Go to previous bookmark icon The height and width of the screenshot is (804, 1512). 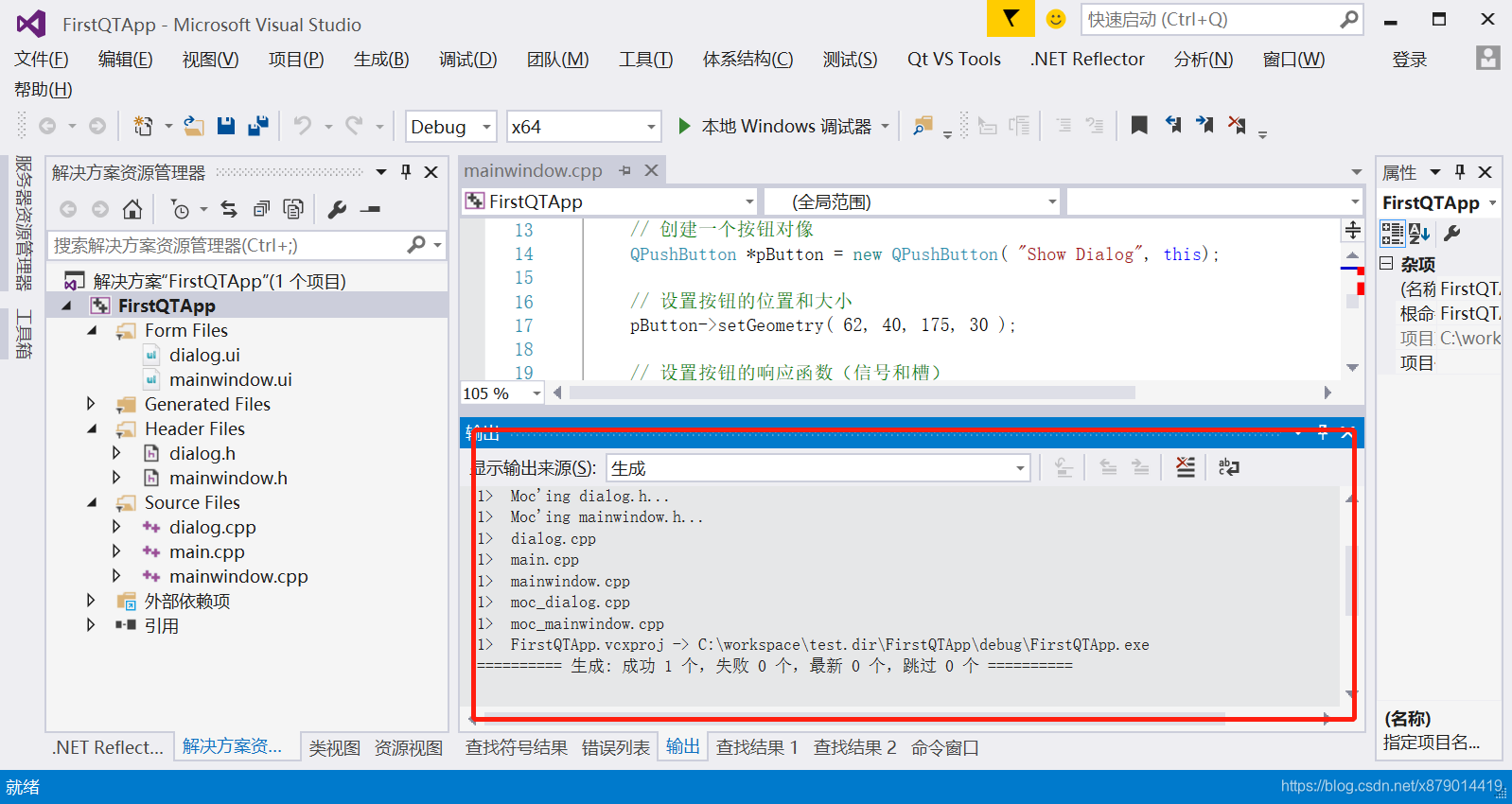pyautogui.click(x=1173, y=125)
